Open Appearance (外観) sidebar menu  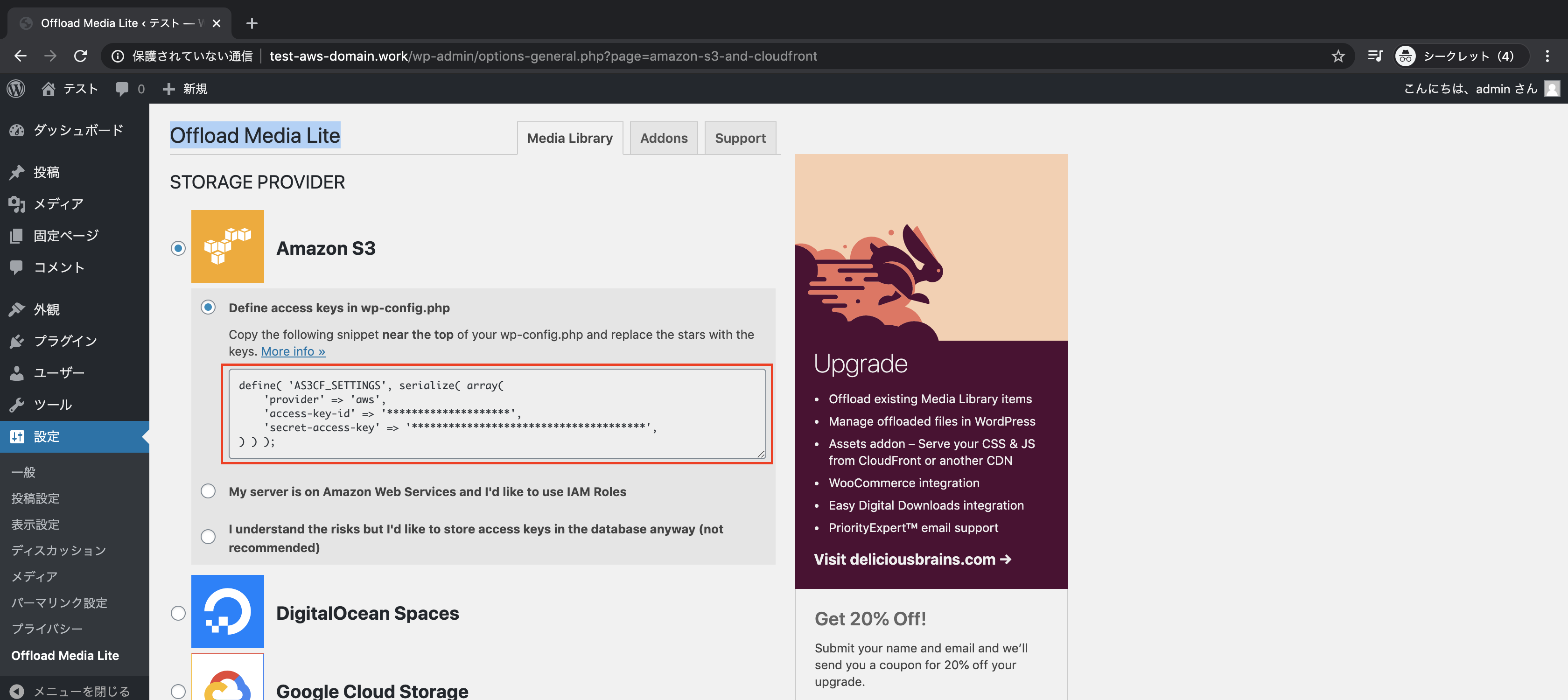click(46, 309)
